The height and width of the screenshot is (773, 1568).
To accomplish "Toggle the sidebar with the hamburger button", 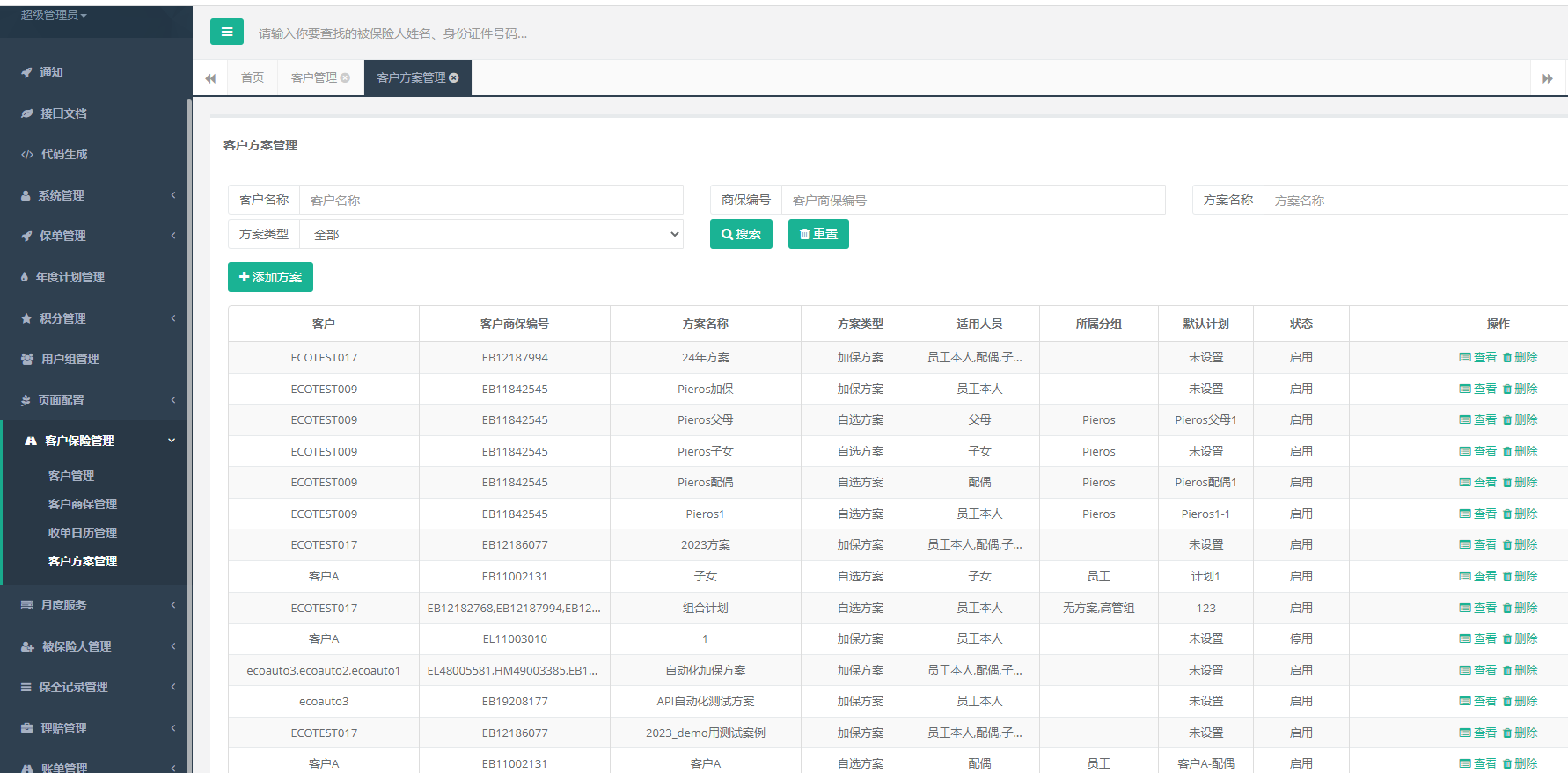I will 226,32.
